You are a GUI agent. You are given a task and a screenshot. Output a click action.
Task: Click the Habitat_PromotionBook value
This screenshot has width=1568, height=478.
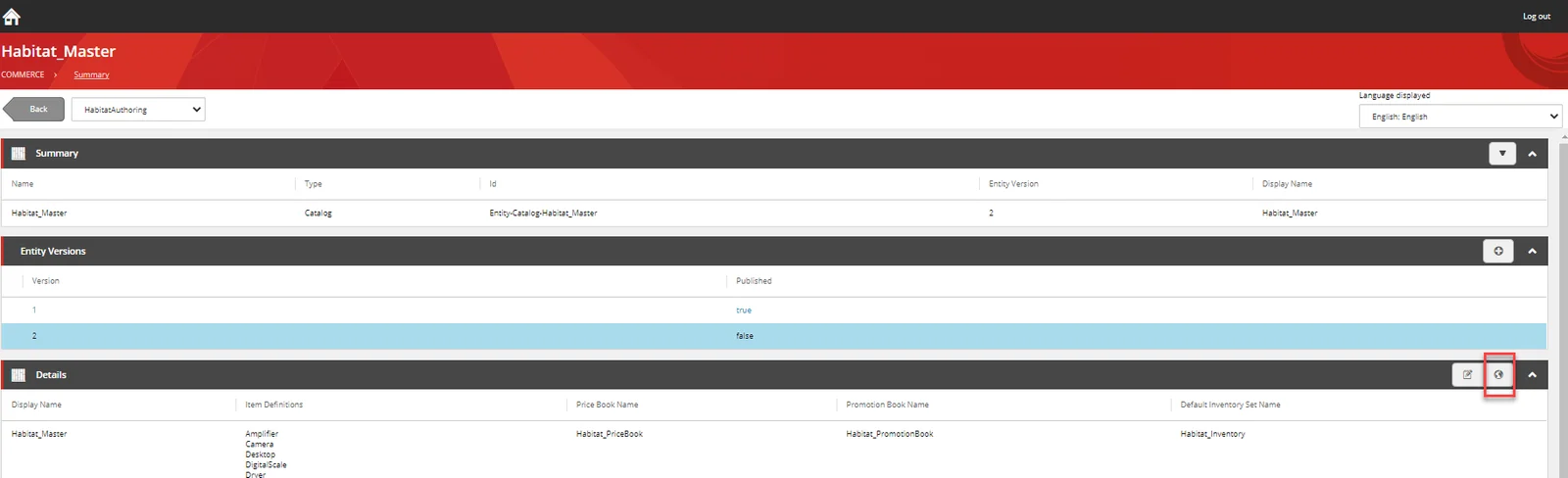click(x=890, y=434)
